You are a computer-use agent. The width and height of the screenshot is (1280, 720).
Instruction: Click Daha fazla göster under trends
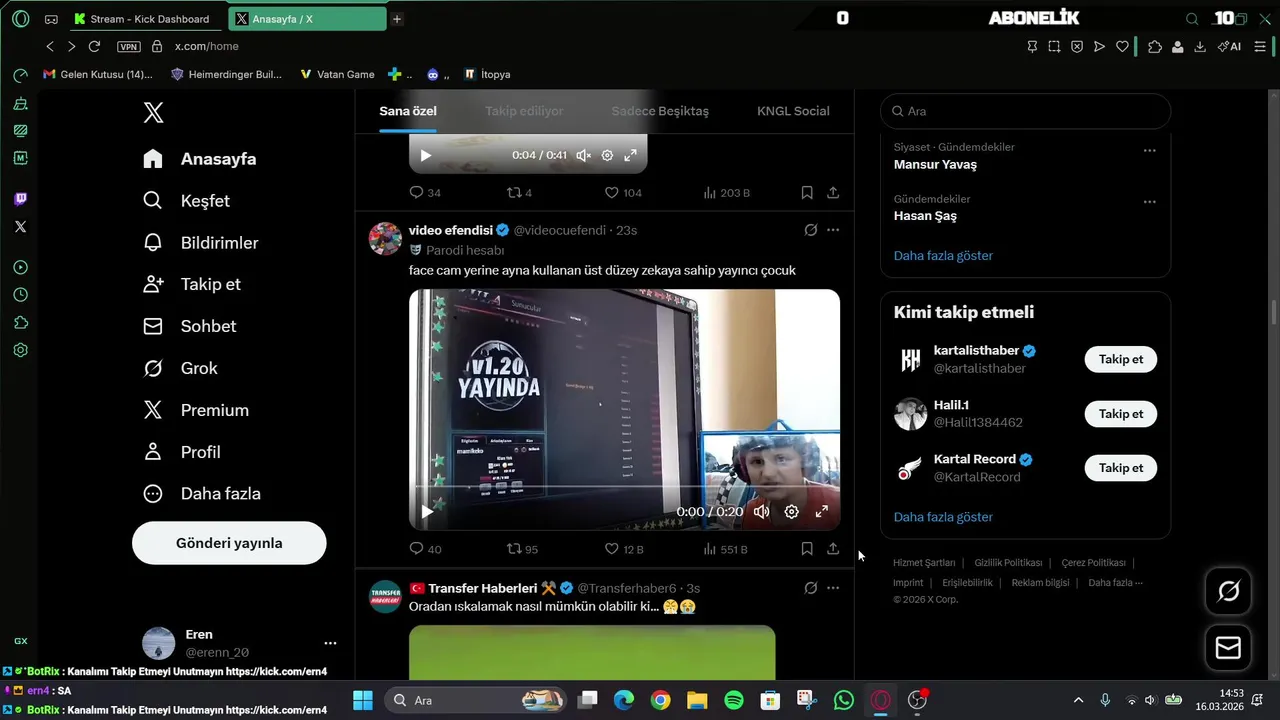coord(943,255)
